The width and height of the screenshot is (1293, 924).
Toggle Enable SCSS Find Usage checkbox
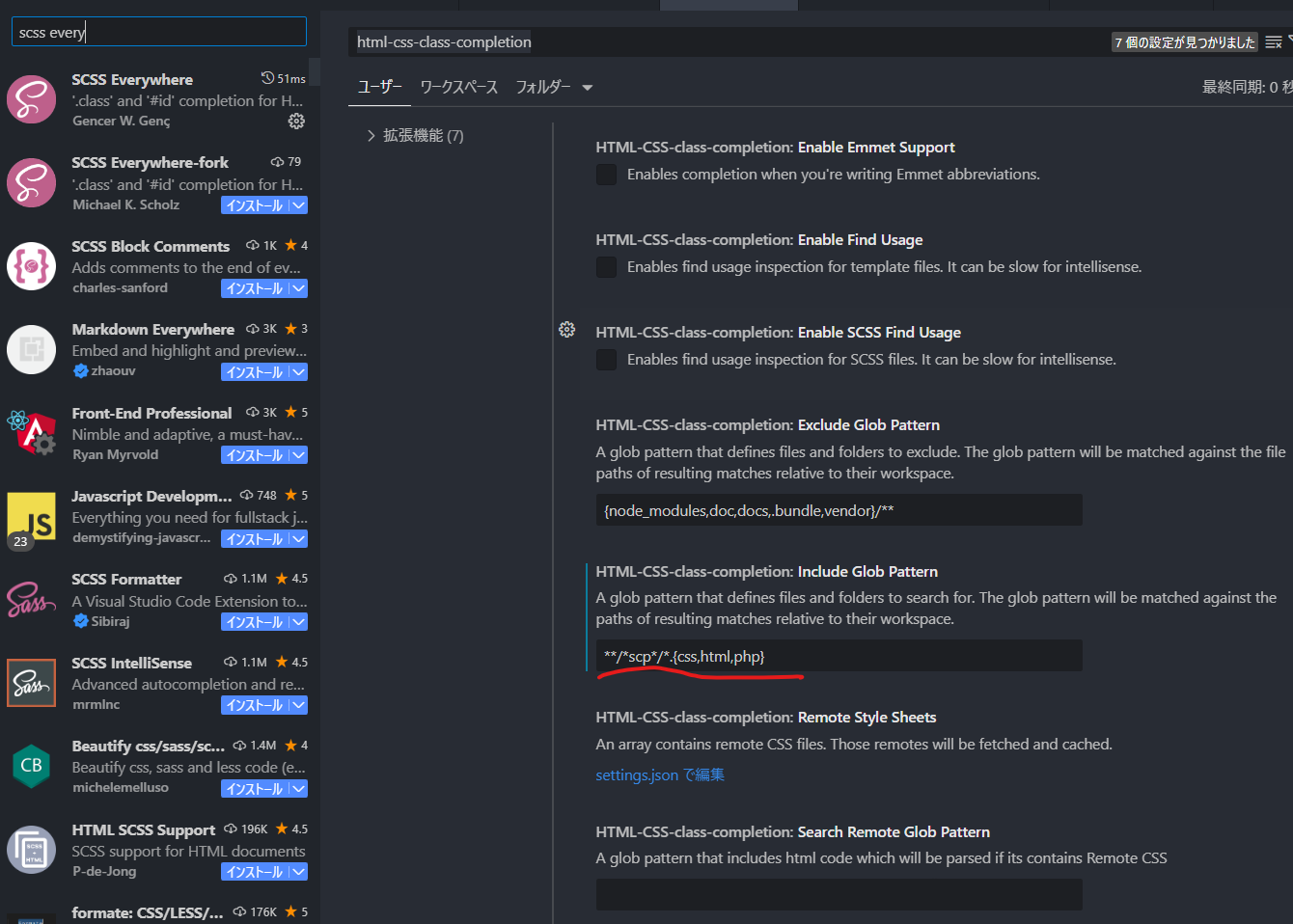[x=606, y=360]
